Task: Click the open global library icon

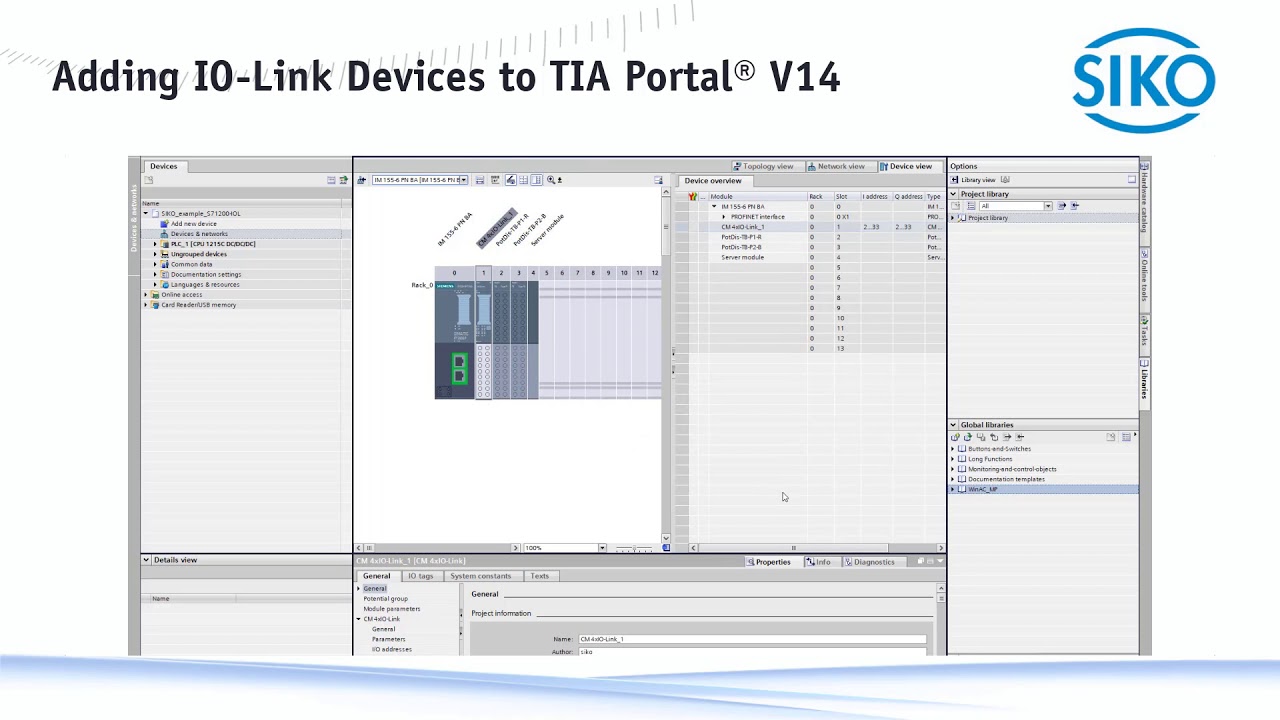Action: pos(968,437)
